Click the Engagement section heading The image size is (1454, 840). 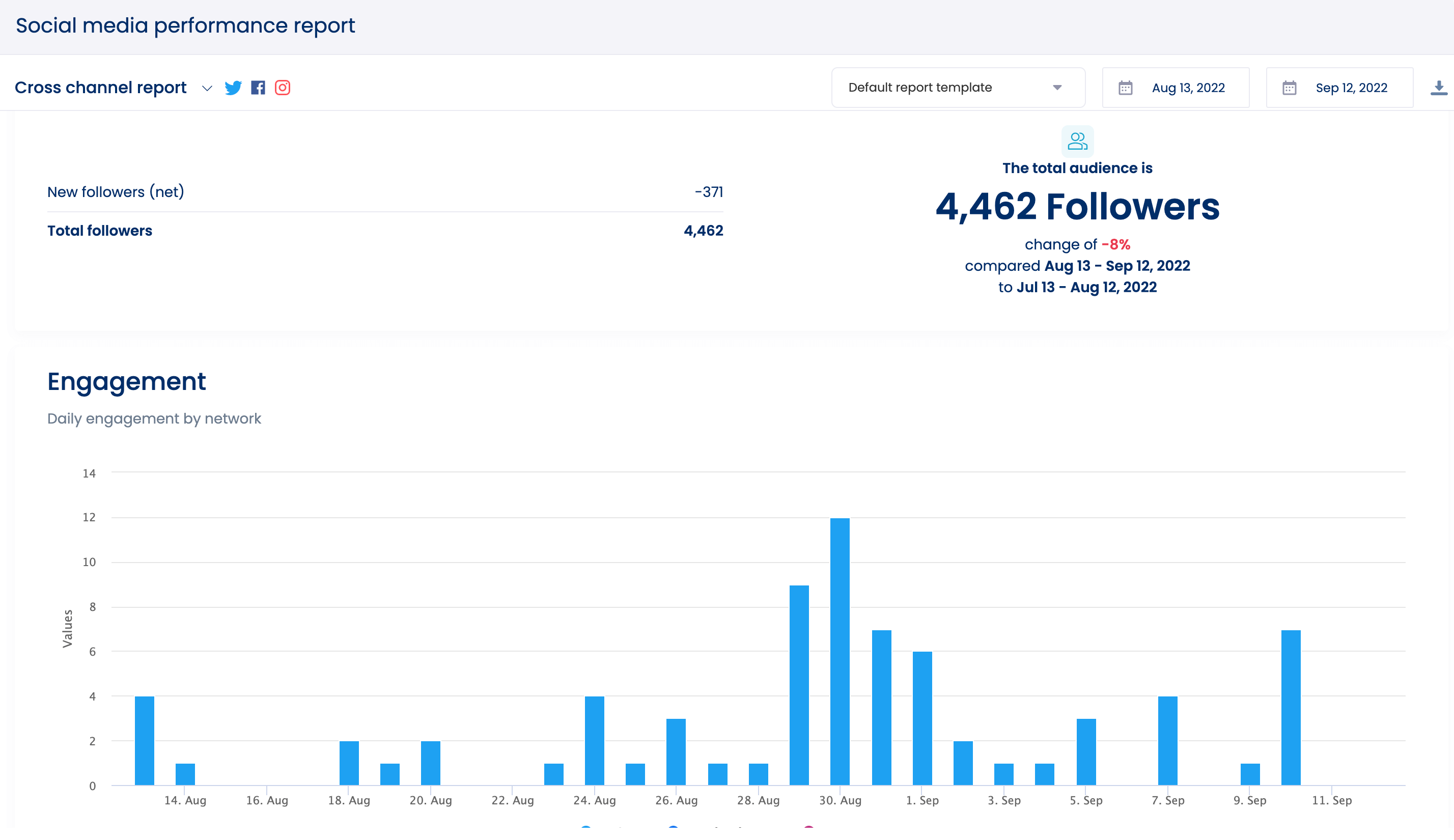pos(127,381)
